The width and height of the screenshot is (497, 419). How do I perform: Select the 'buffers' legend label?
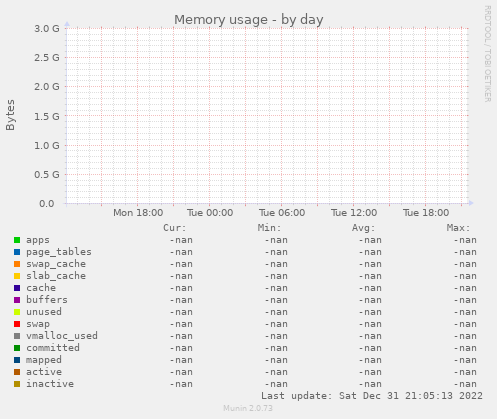pyautogui.click(x=47, y=300)
